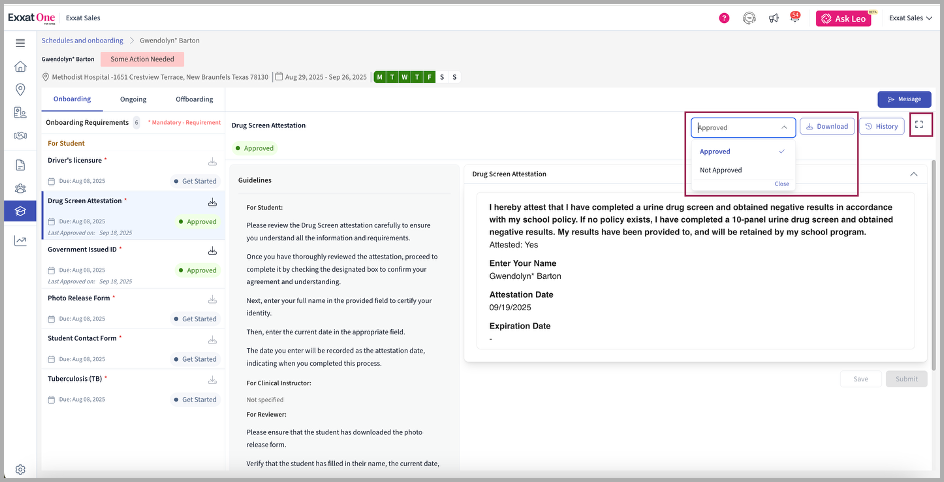Screen dimensions: 944x482
Task: Click the approval status combo box field
Action: (742, 127)
